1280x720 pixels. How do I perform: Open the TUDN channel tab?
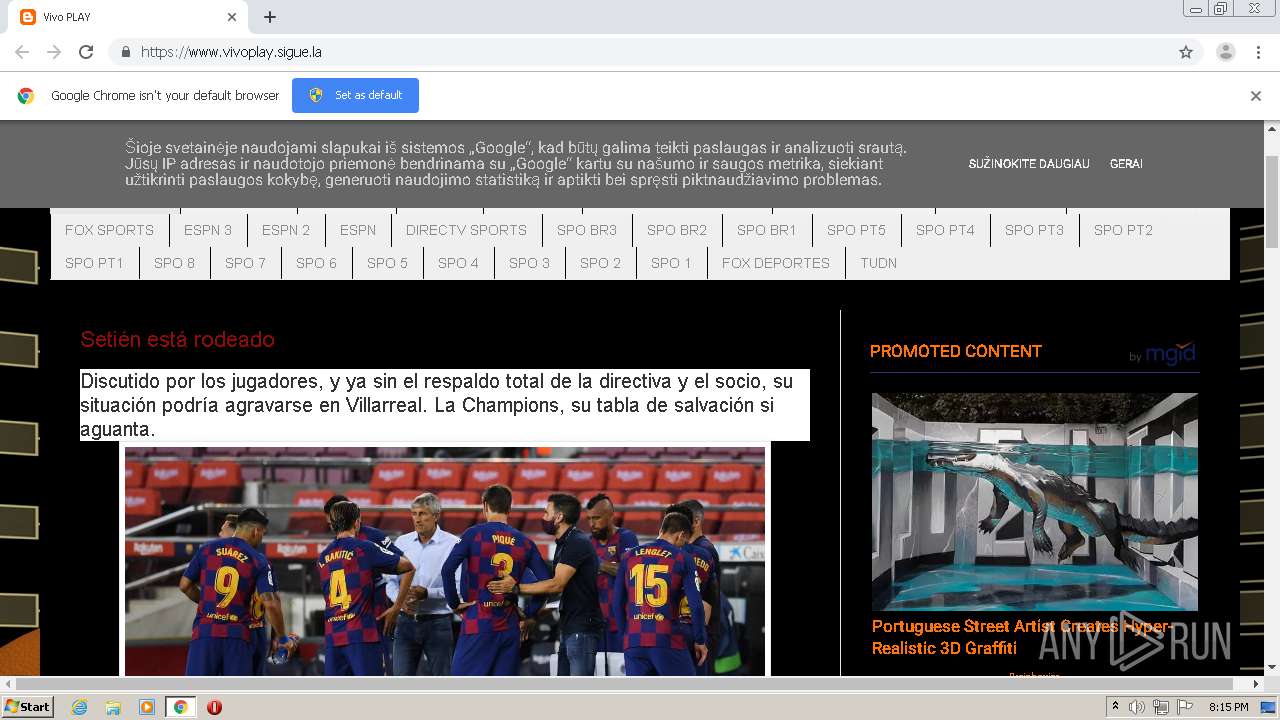click(x=878, y=263)
